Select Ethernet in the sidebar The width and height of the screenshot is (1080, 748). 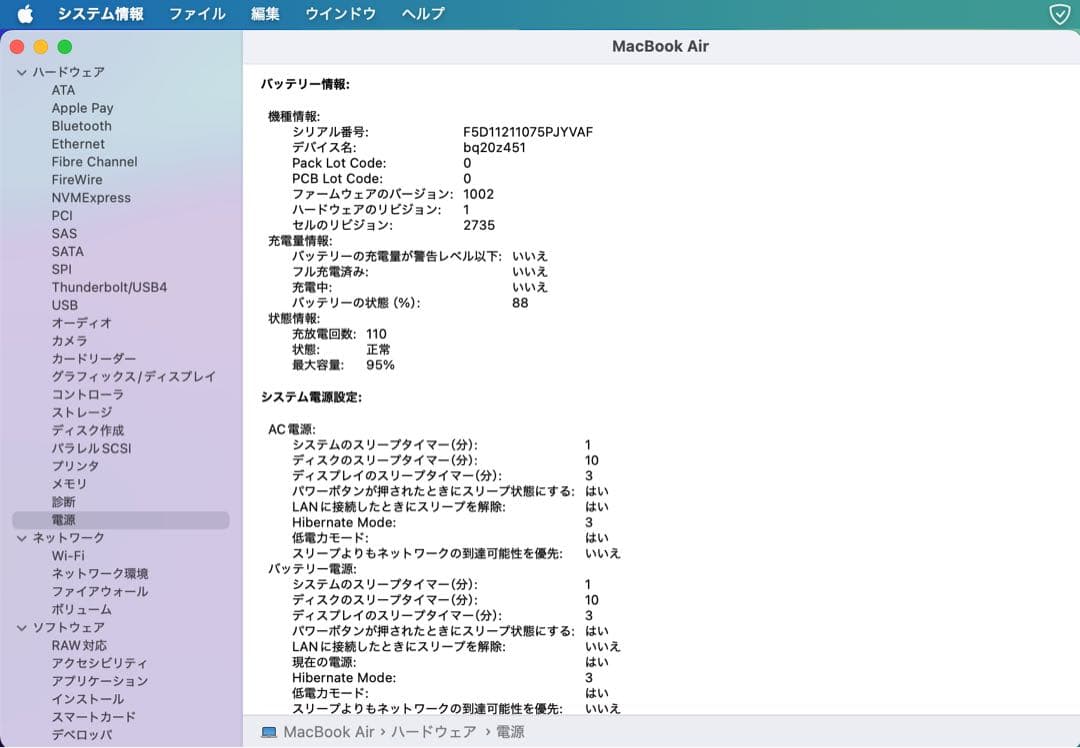pyautogui.click(x=78, y=144)
